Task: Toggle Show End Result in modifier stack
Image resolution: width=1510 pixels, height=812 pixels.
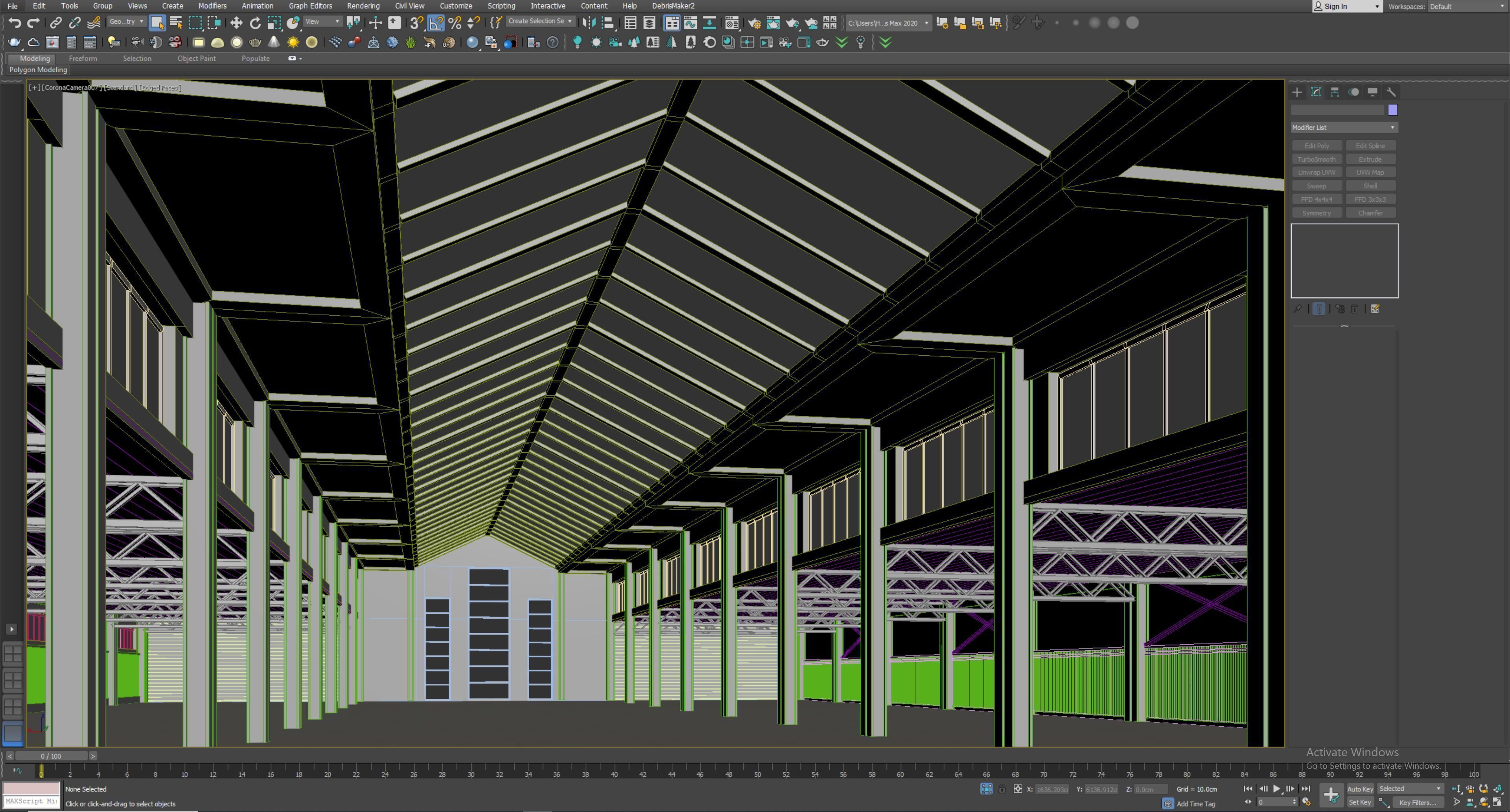Action: pos(1318,309)
